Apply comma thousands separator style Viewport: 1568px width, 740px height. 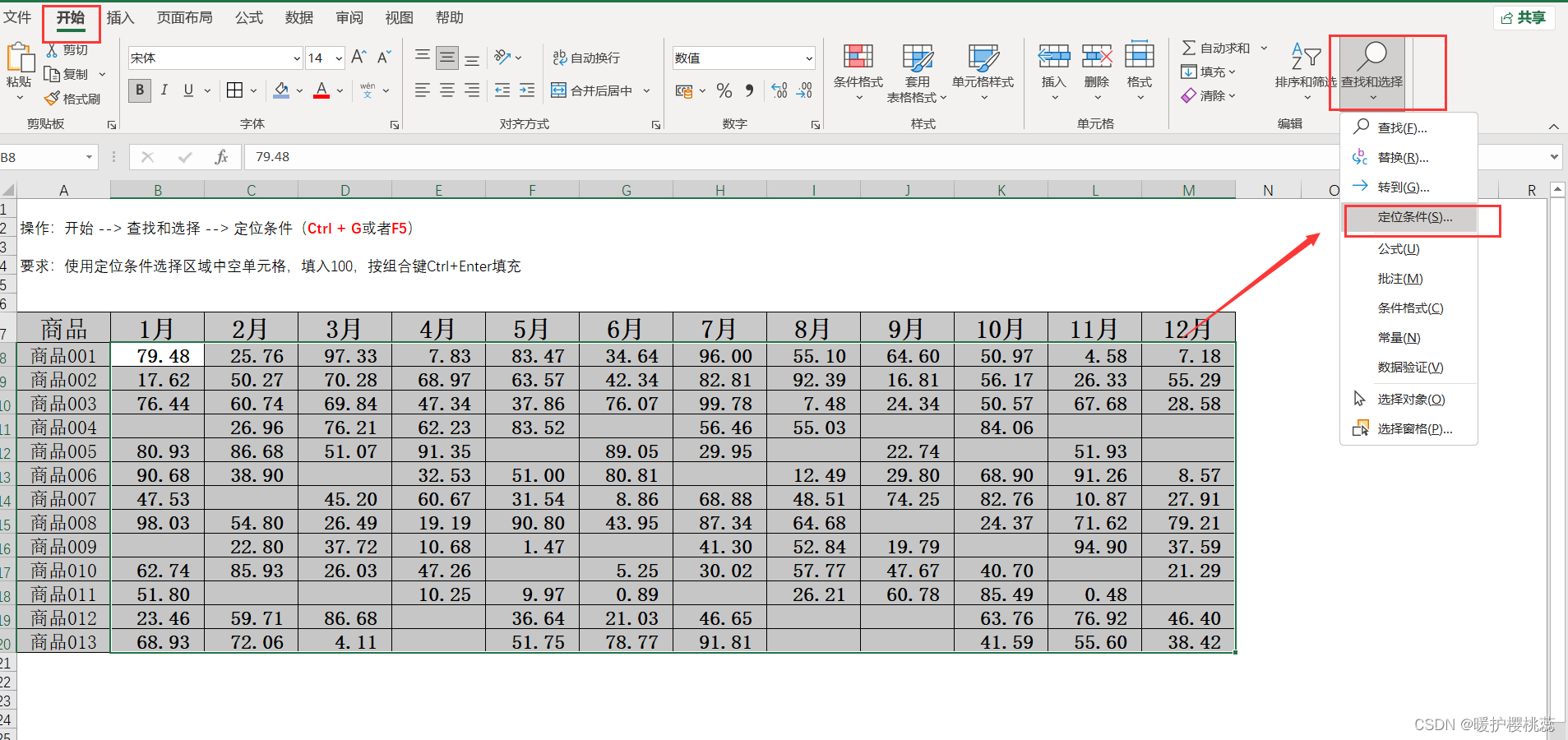[749, 90]
